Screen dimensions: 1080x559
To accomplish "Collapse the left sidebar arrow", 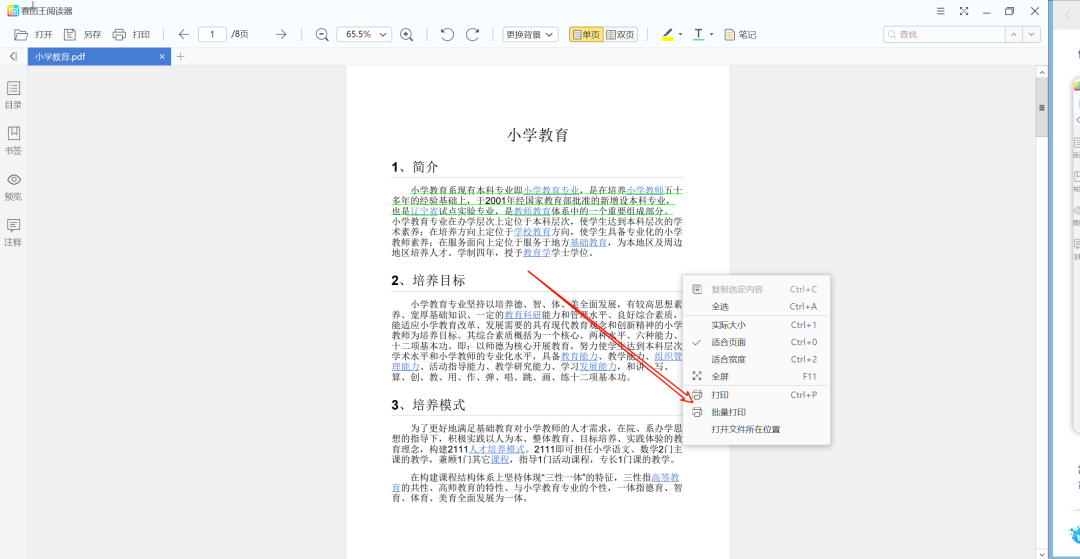I will click(13, 56).
